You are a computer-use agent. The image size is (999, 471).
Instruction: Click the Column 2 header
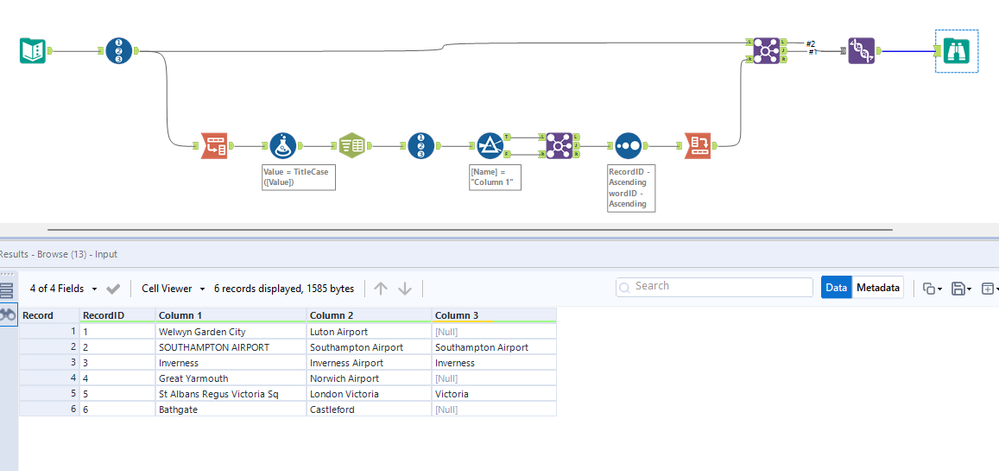tap(369, 315)
